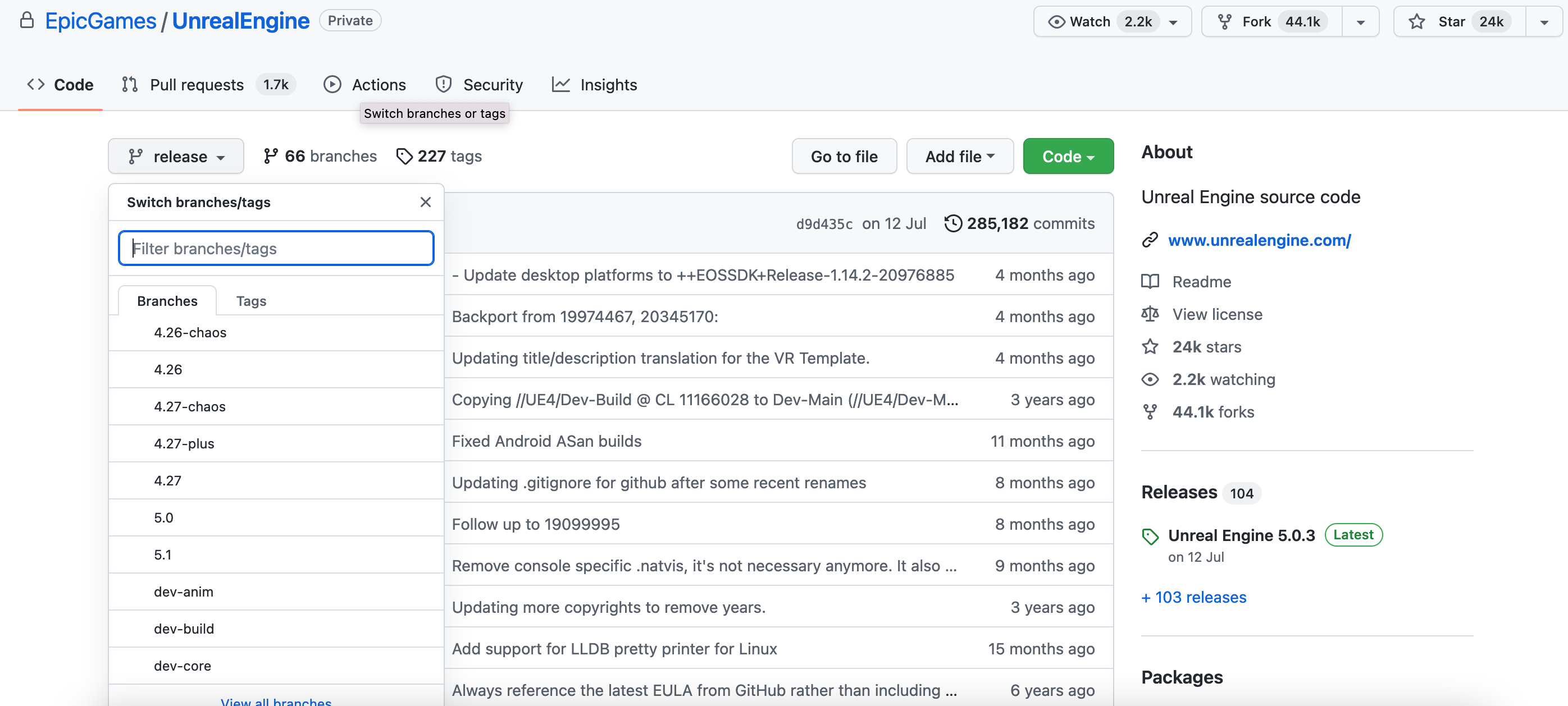Open the Watch notifications dropdown
The image size is (1568, 706).
click(1111, 22)
